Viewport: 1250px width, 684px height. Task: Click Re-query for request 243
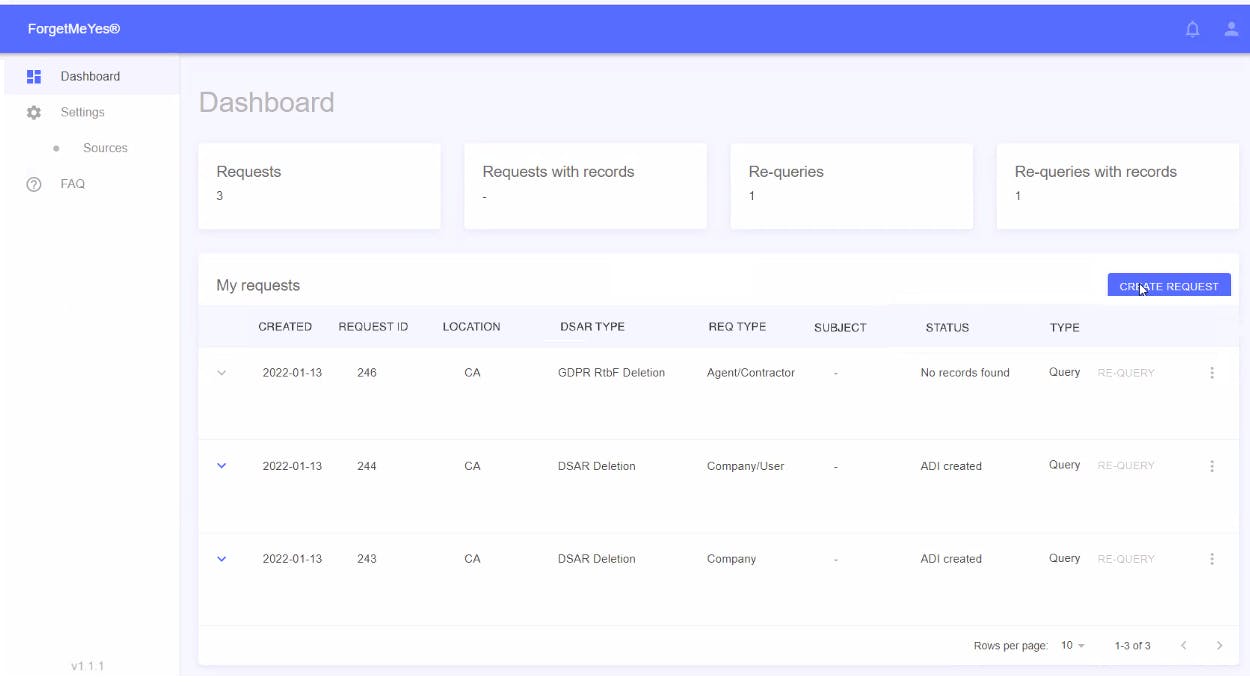pyautogui.click(x=1126, y=559)
